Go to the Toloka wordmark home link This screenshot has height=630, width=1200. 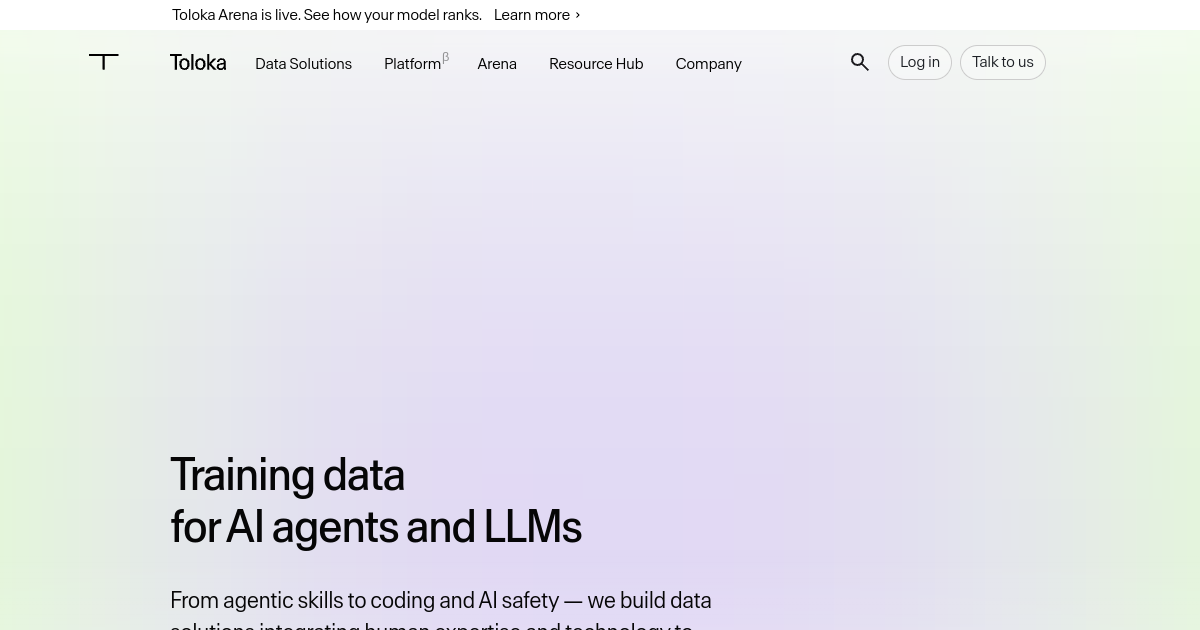click(x=198, y=63)
